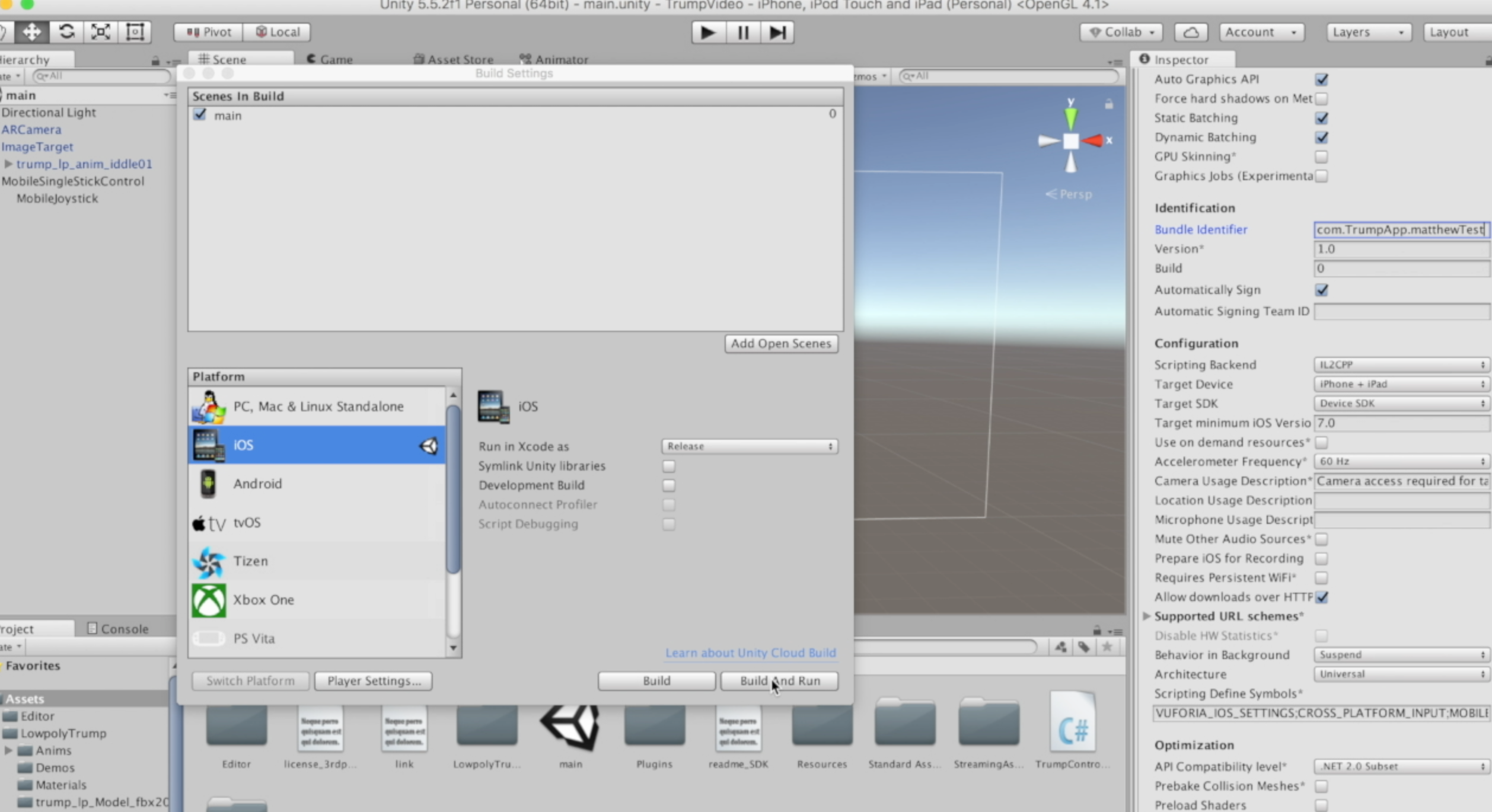The width and height of the screenshot is (1492, 812).
Task: Click the iOS platform icon in Build Settings
Action: point(206,445)
